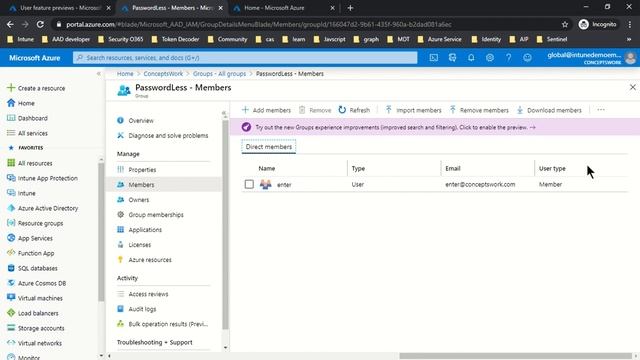The height and width of the screenshot is (360, 640).
Task: Open the Chrome three-dot menu
Action: pyautogui.click(x=630, y=24)
